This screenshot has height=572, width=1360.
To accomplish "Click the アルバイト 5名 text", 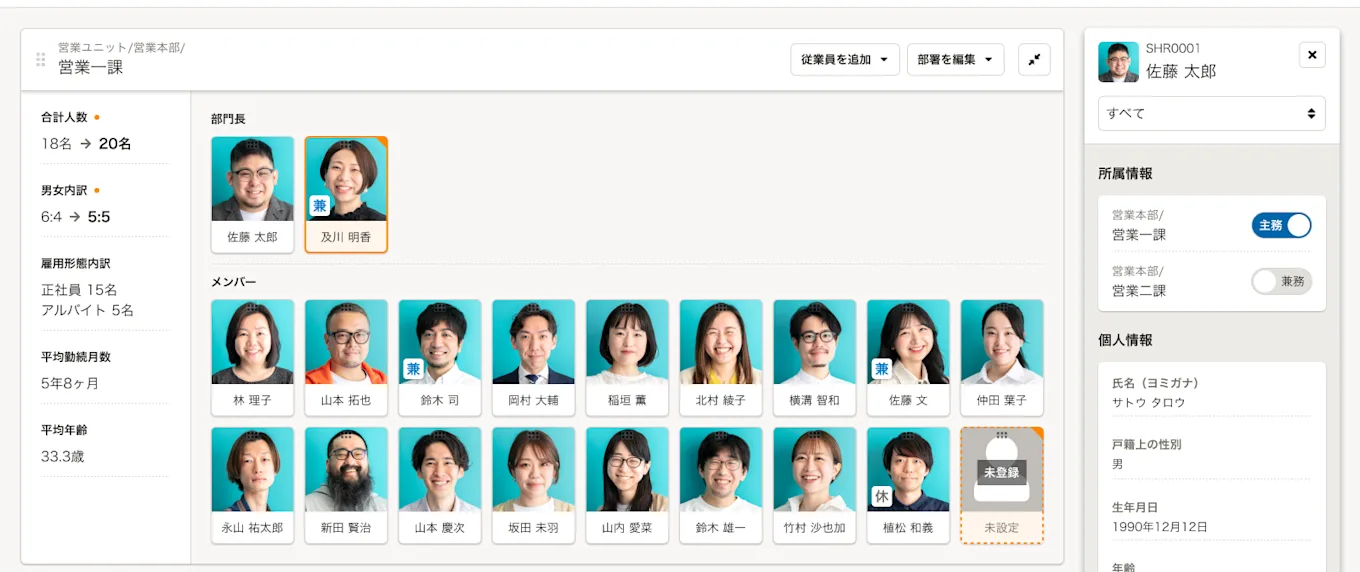I will [87, 310].
